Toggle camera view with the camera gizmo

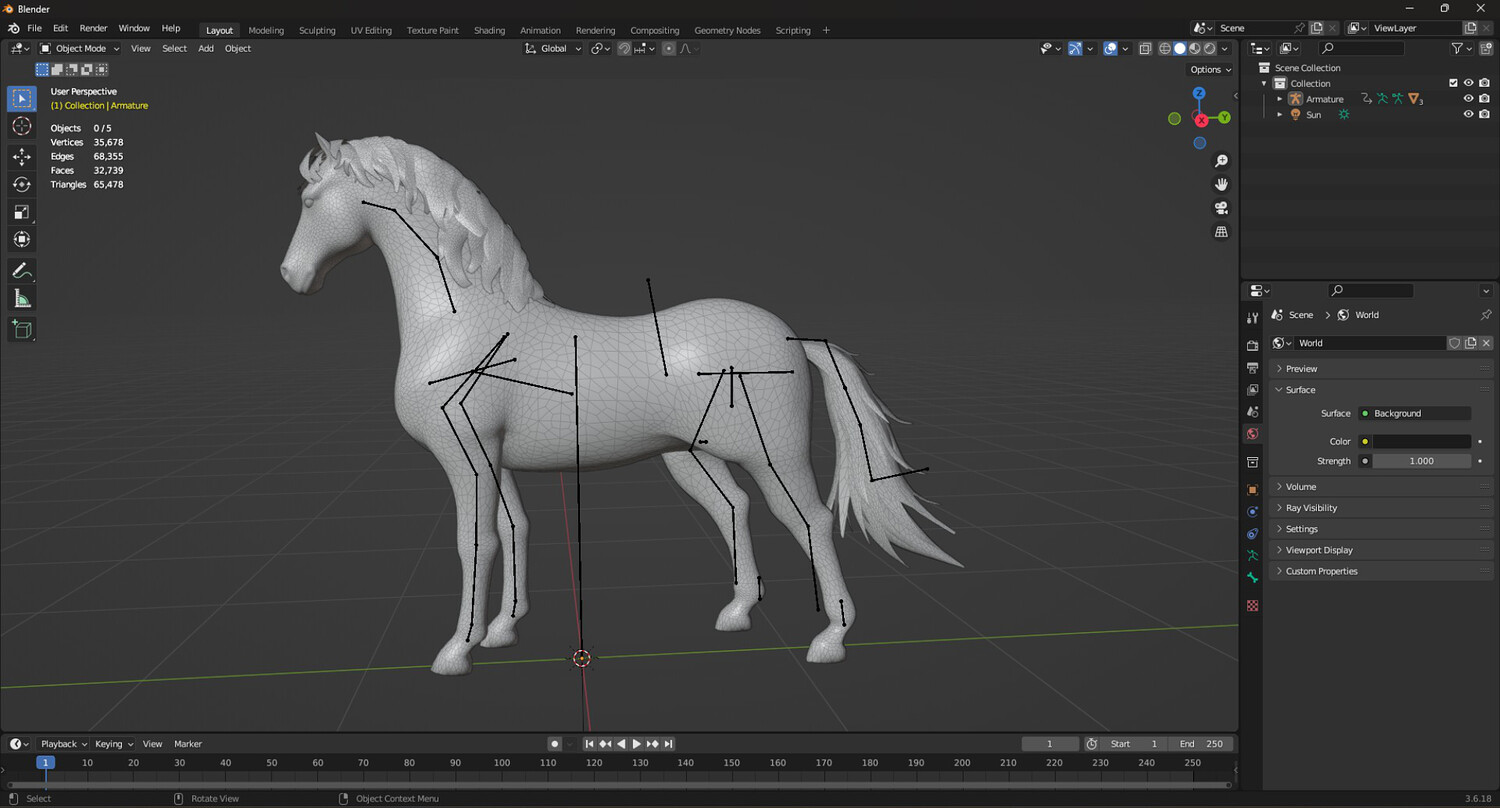pos(1221,208)
